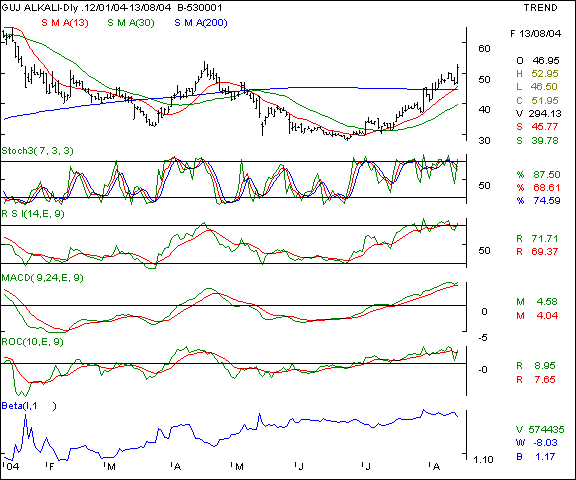Image resolution: width=576 pixels, height=480 pixels.
Task: Click the date label 'F 13/08/04'
Action: point(536,34)
